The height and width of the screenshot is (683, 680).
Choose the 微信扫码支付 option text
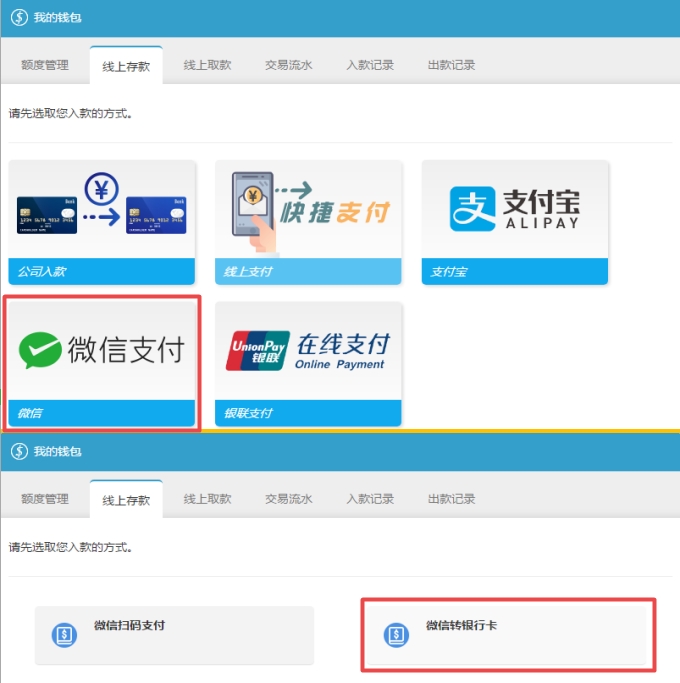click(129, 626)
